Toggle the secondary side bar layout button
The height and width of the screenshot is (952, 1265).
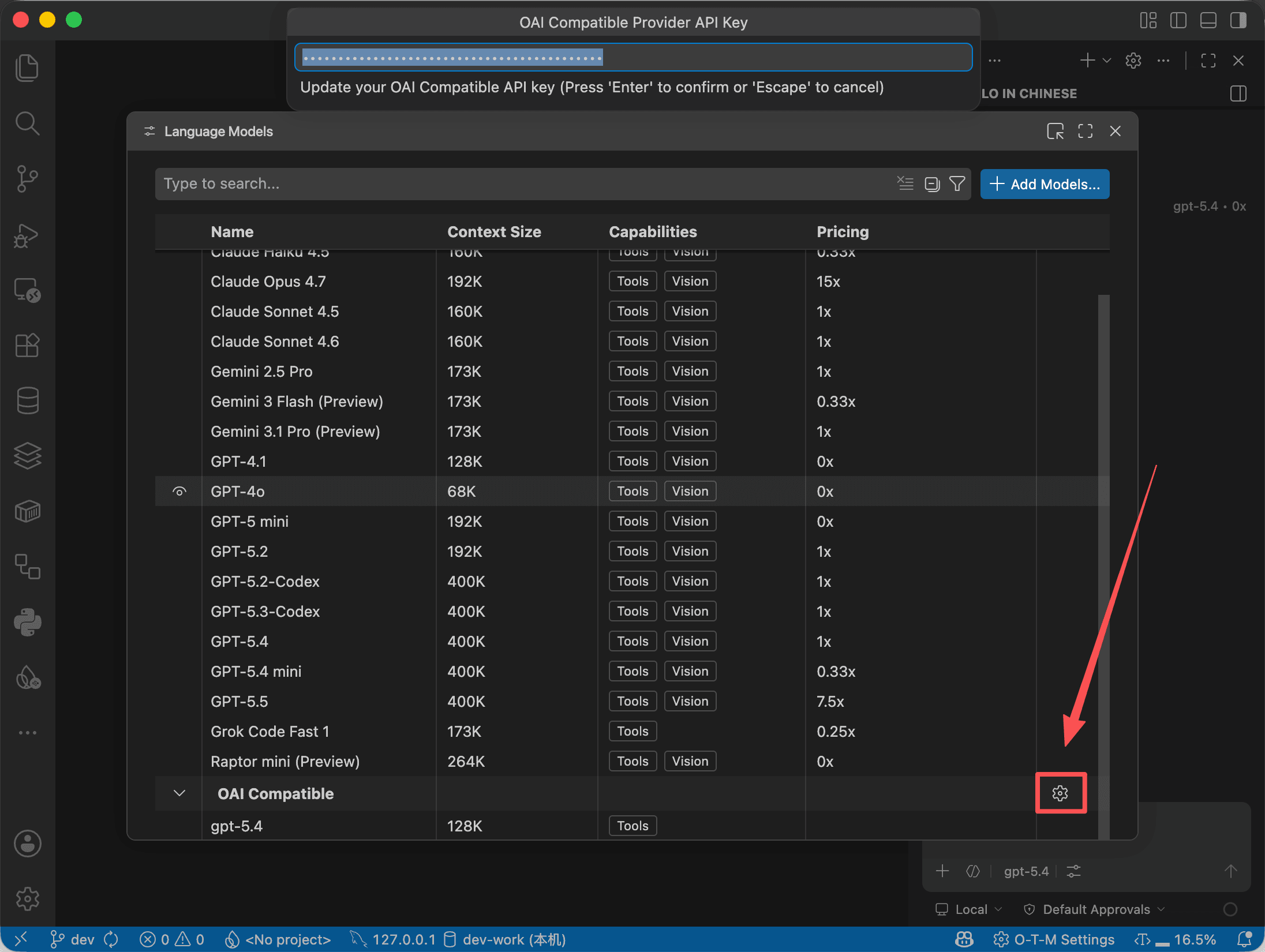click(1238, 20)
